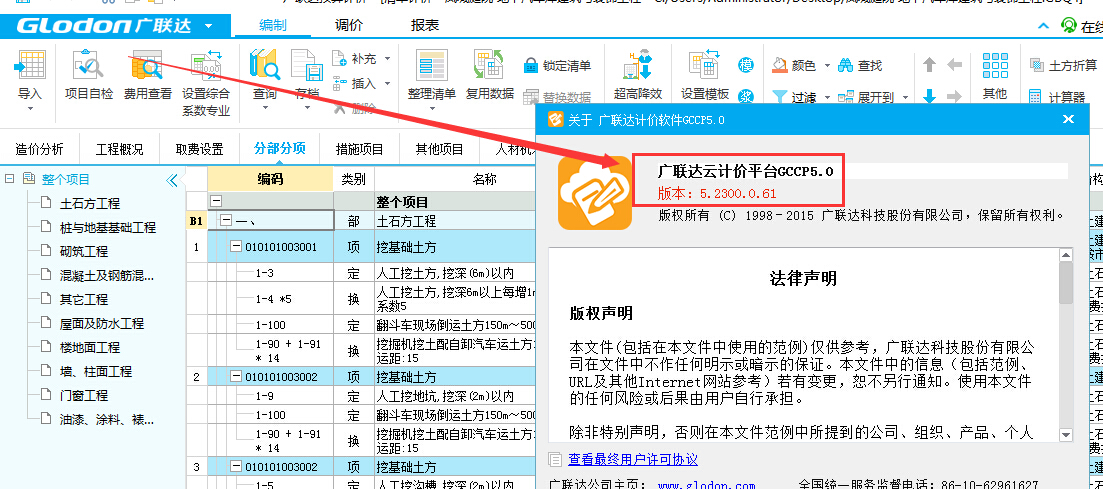Click the blue down arrow icon
Image resolution: width=1103 pixels, height=489 pixels.
[x=929, y=96]
